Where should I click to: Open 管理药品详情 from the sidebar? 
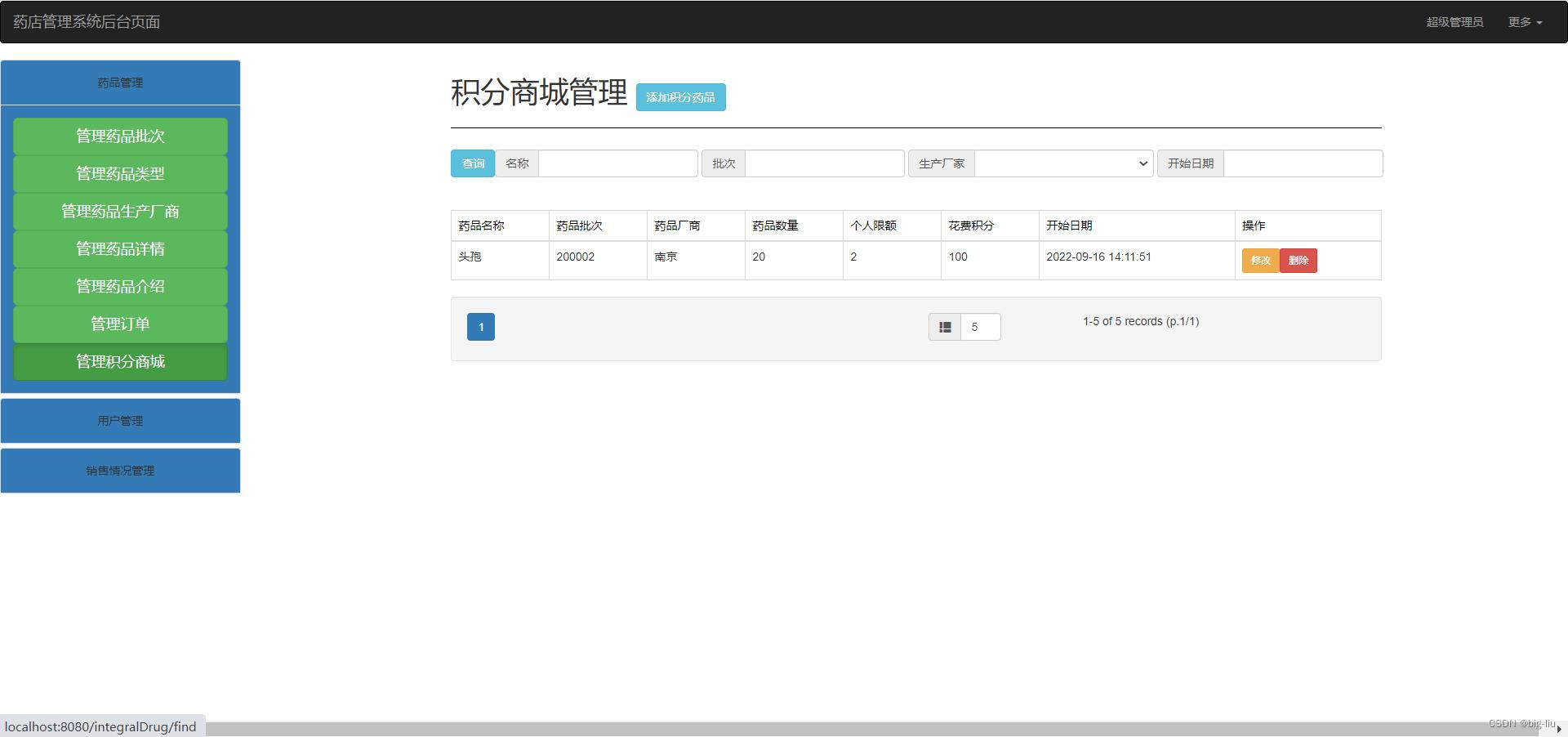pos(119,248)
